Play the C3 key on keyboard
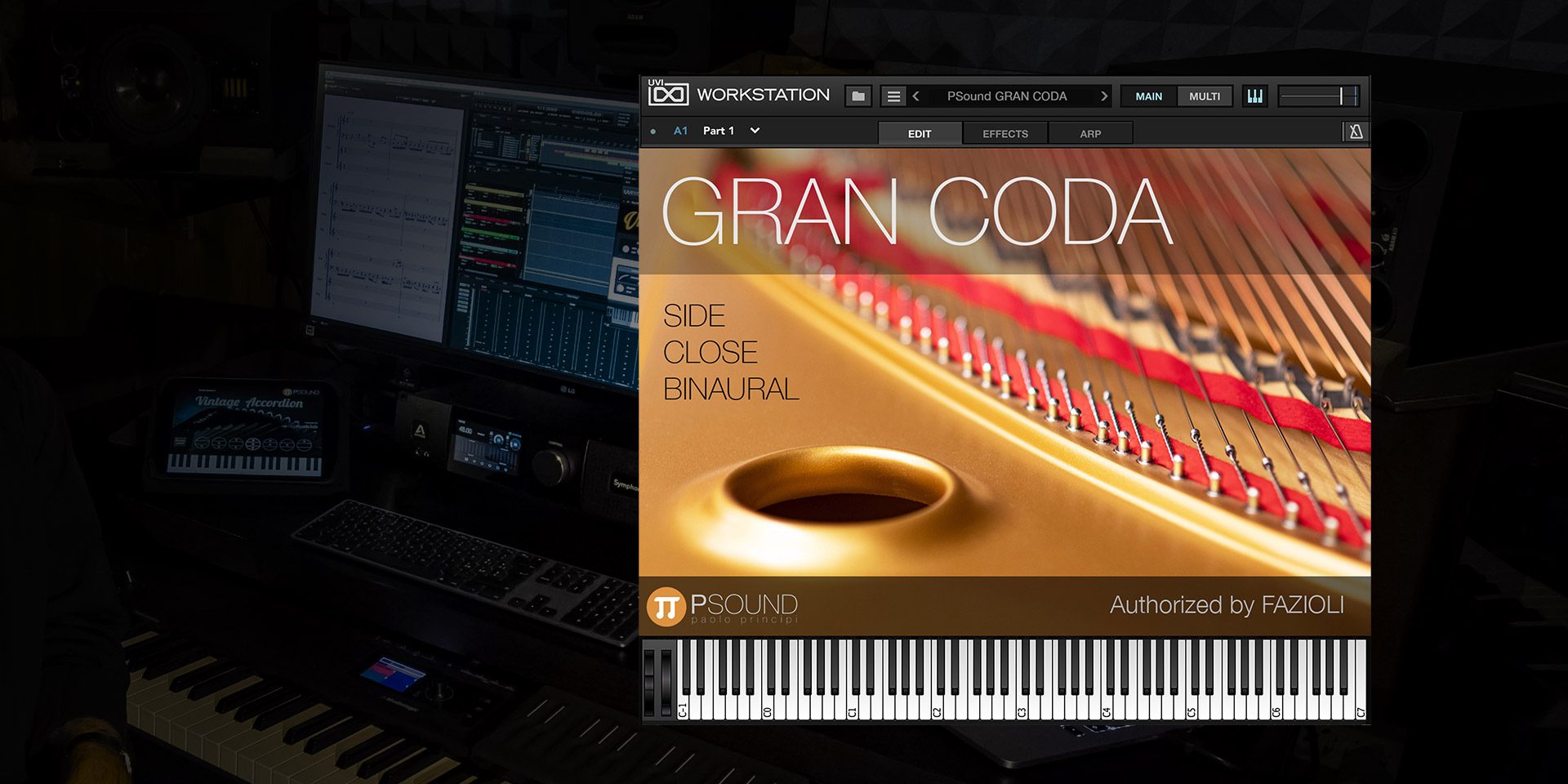This screenshot has height=784, width=1568. tap(1022, 709)
